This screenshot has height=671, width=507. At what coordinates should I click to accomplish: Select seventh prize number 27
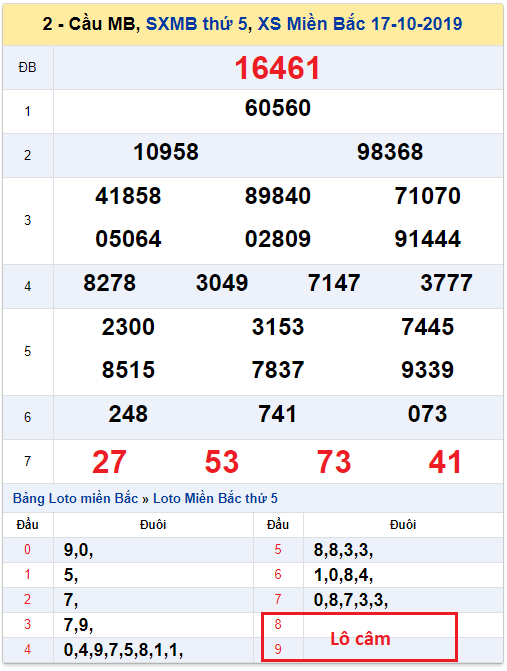click(x=110, y=462)
